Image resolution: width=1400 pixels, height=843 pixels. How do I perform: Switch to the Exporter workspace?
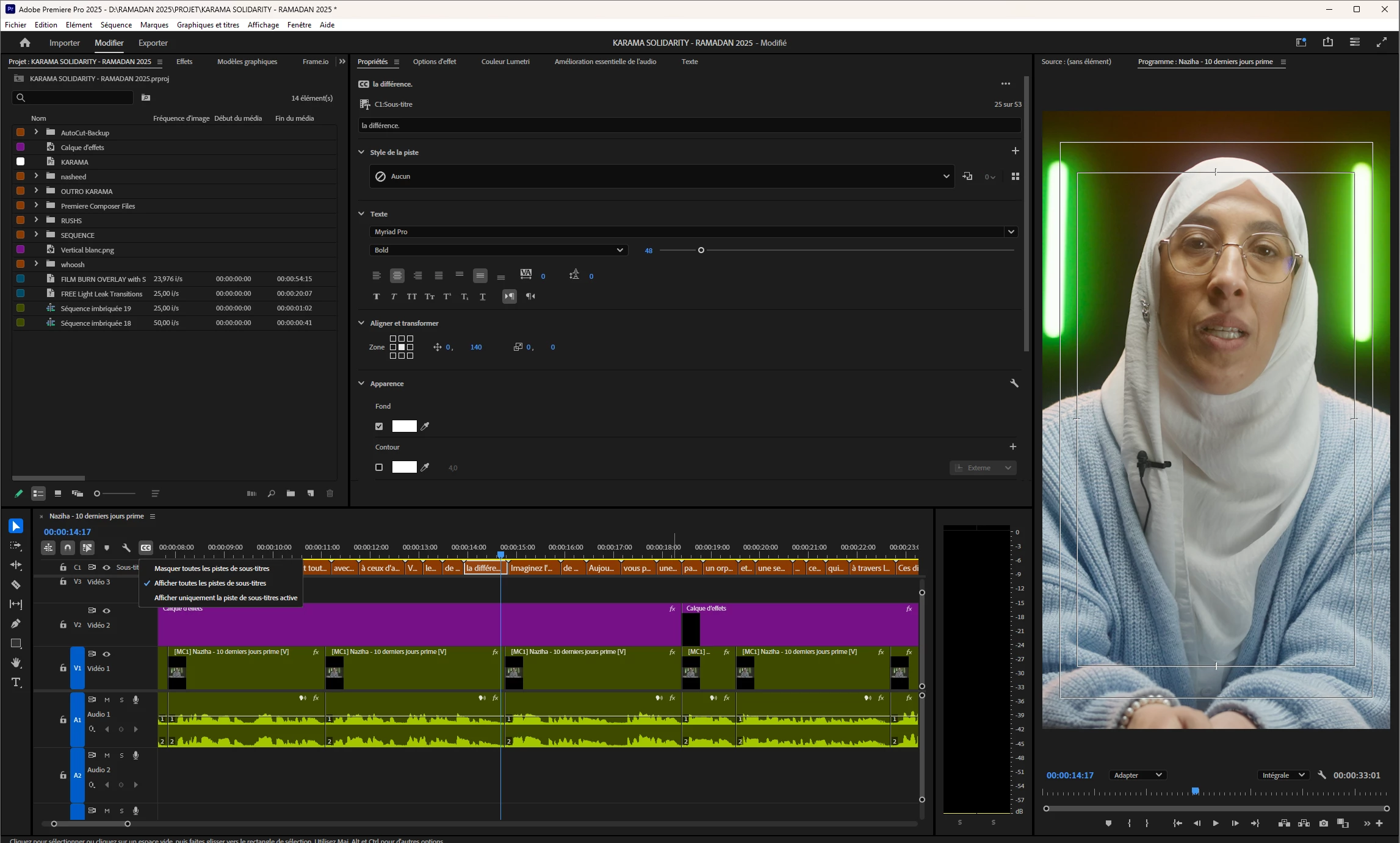(x=153, y=43)
